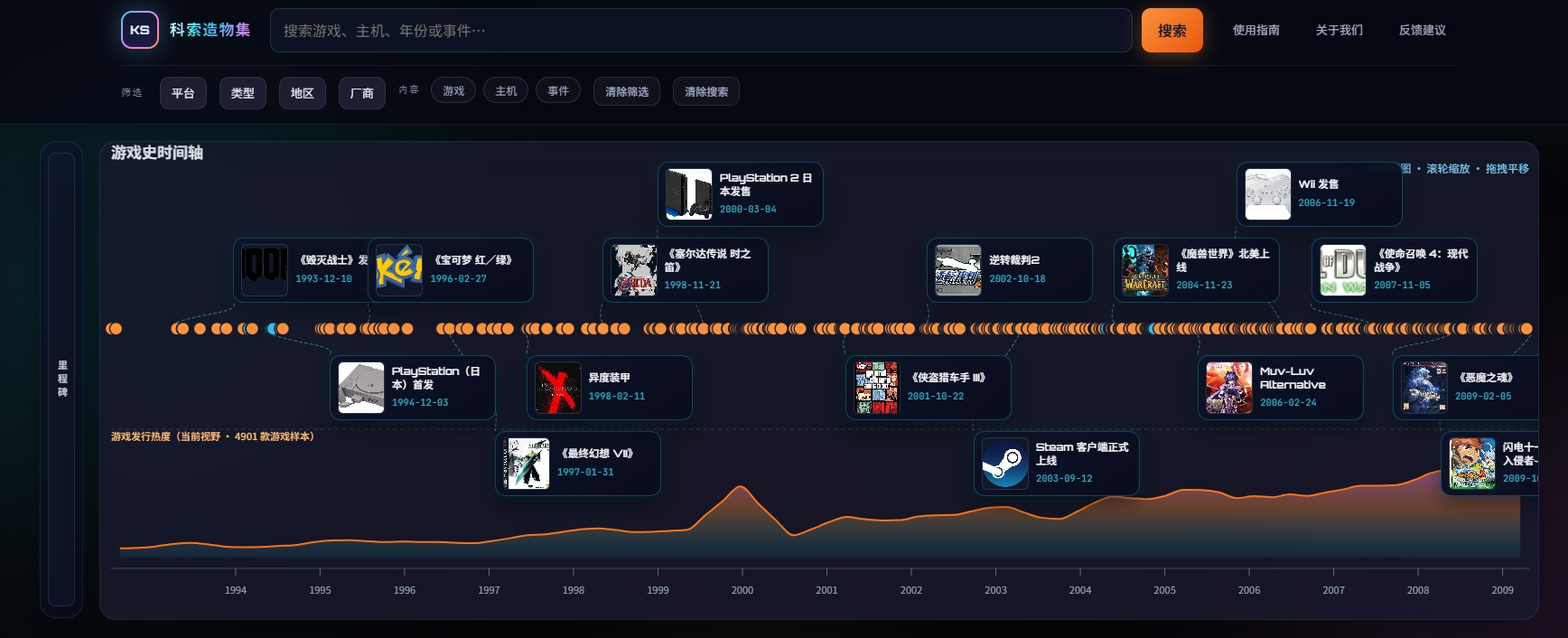1568x638 pixels.
Task: Select the Wii console image
Action: click(x=1268, y=194)
